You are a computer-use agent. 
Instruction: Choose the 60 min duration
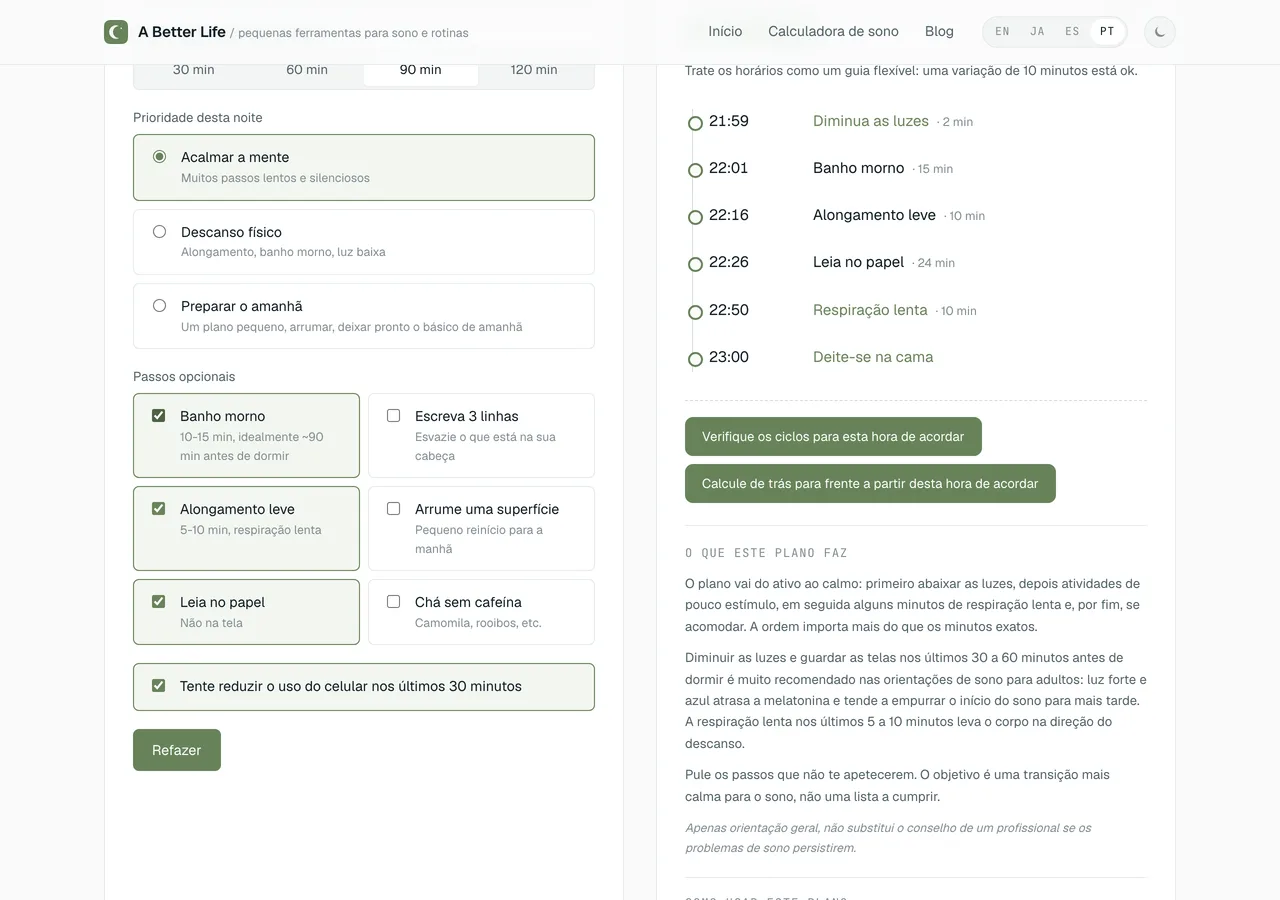(307, 70)
